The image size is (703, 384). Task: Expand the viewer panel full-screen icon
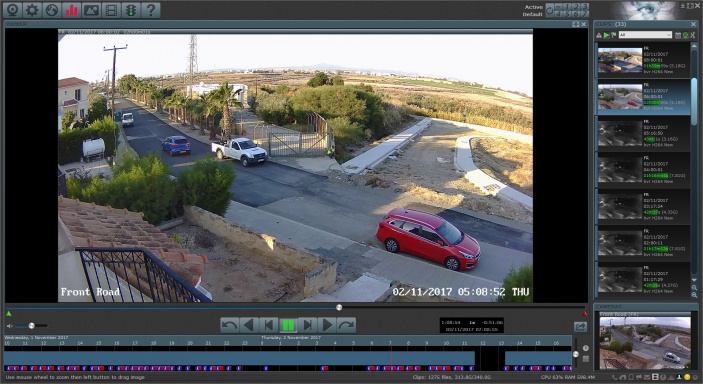pos(576,24)
